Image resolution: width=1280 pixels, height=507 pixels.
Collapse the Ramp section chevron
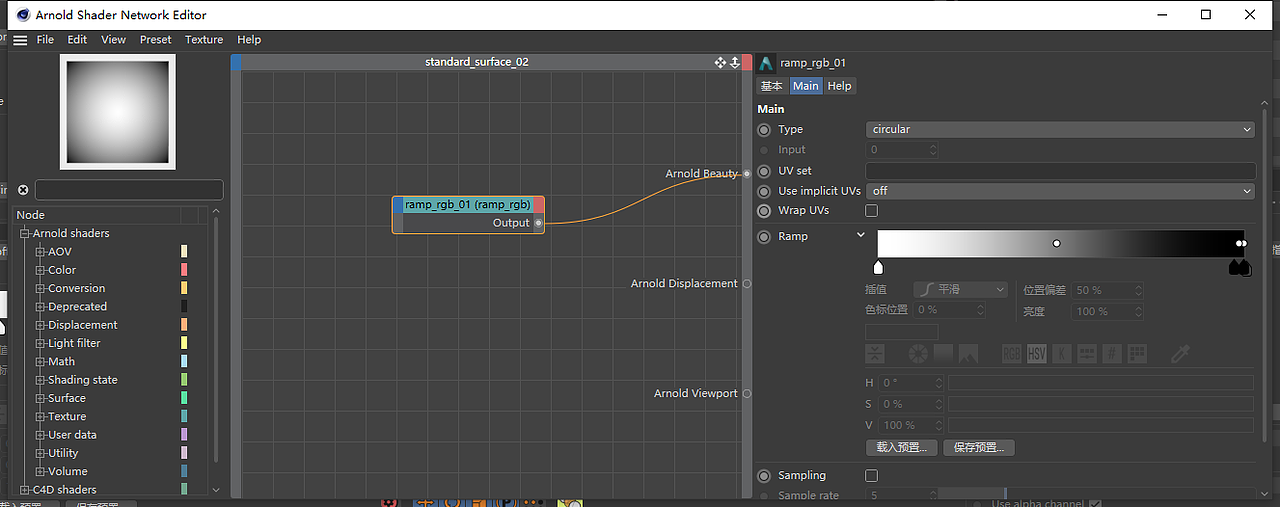click(861, 236)
